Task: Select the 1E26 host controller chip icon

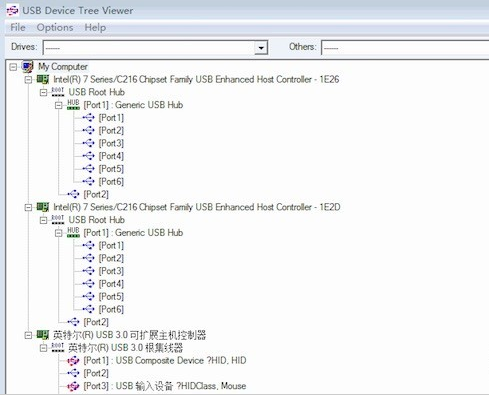Action: [43, 79]
